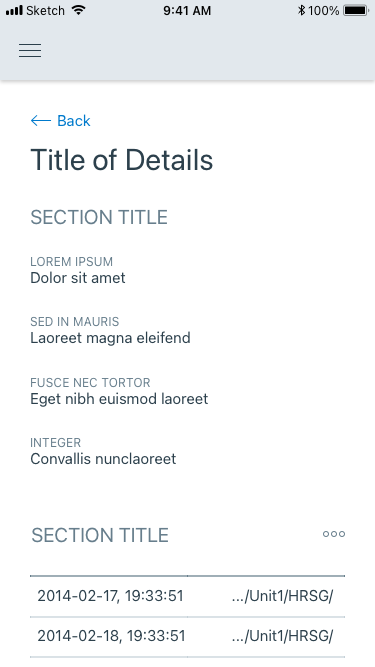The height and width of the screenshot is (667, 375).
Task: Open the three-dot more options menu
Action: click(x=334, y=534)
